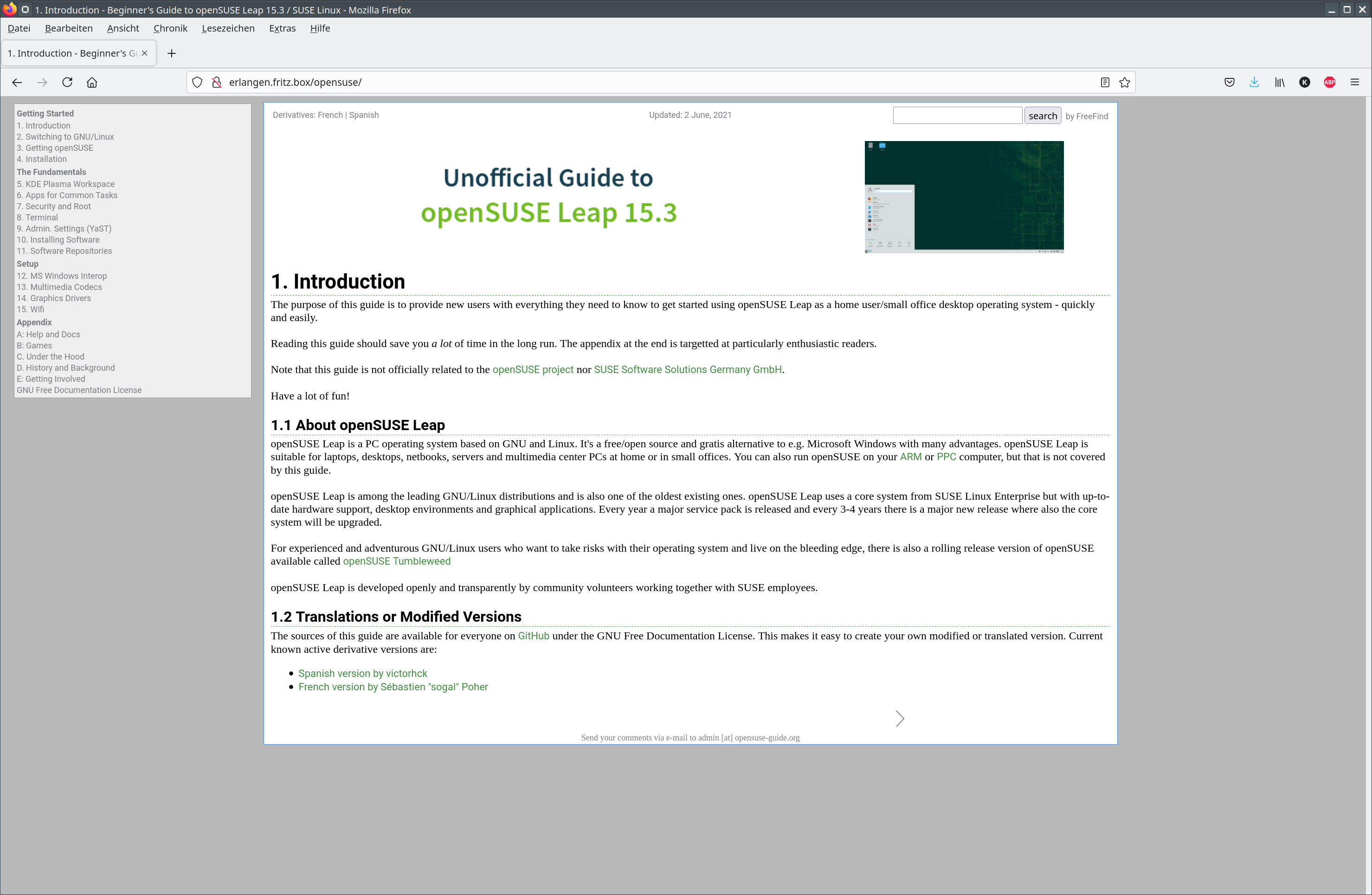Open GNU Free Documentation License link
1372x895 pixels.
[x=79, y=390]
